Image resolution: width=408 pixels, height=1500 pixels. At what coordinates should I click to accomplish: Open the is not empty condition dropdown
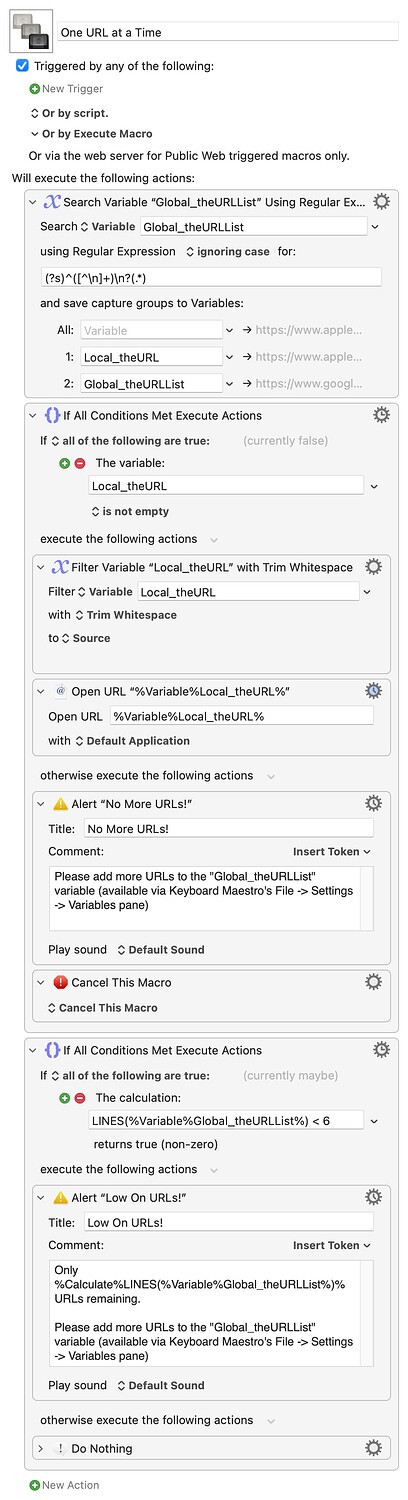[122, 511]
